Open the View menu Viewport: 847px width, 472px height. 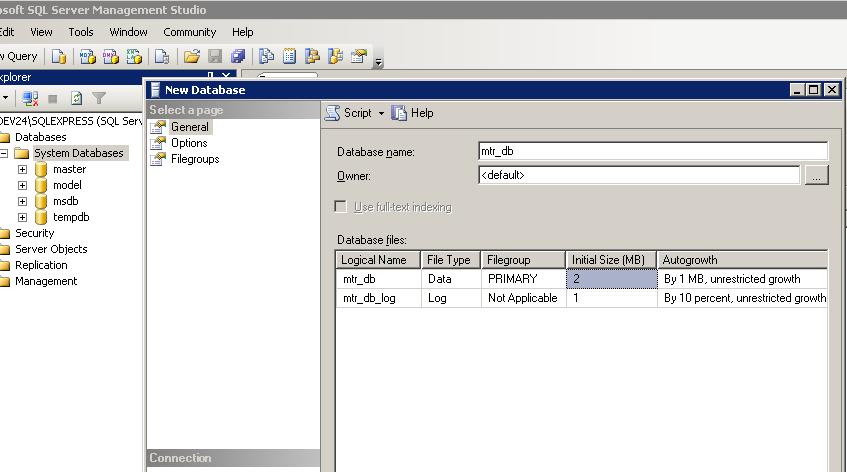pos(41,32)
